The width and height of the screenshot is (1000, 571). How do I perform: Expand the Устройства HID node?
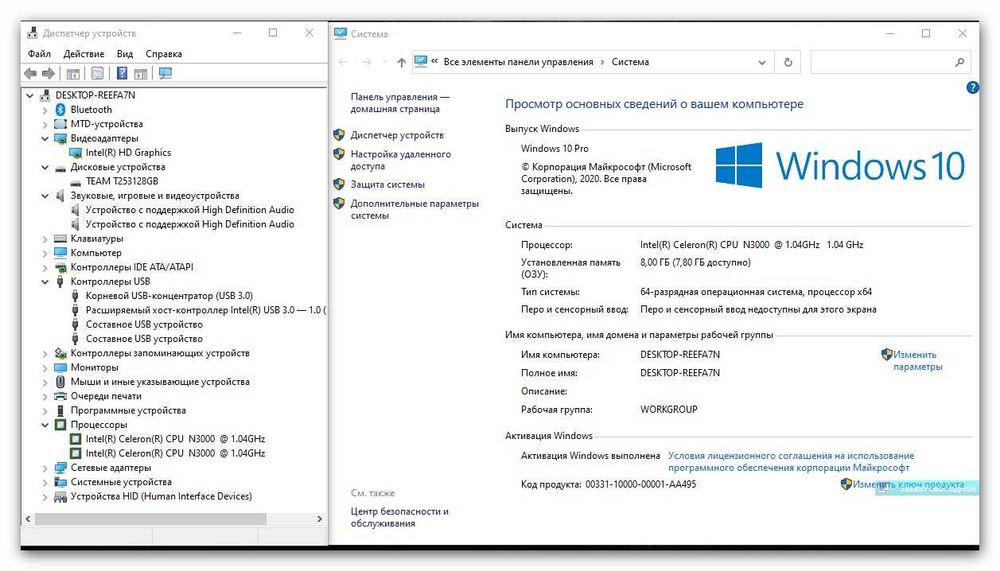tap(45, 496)
